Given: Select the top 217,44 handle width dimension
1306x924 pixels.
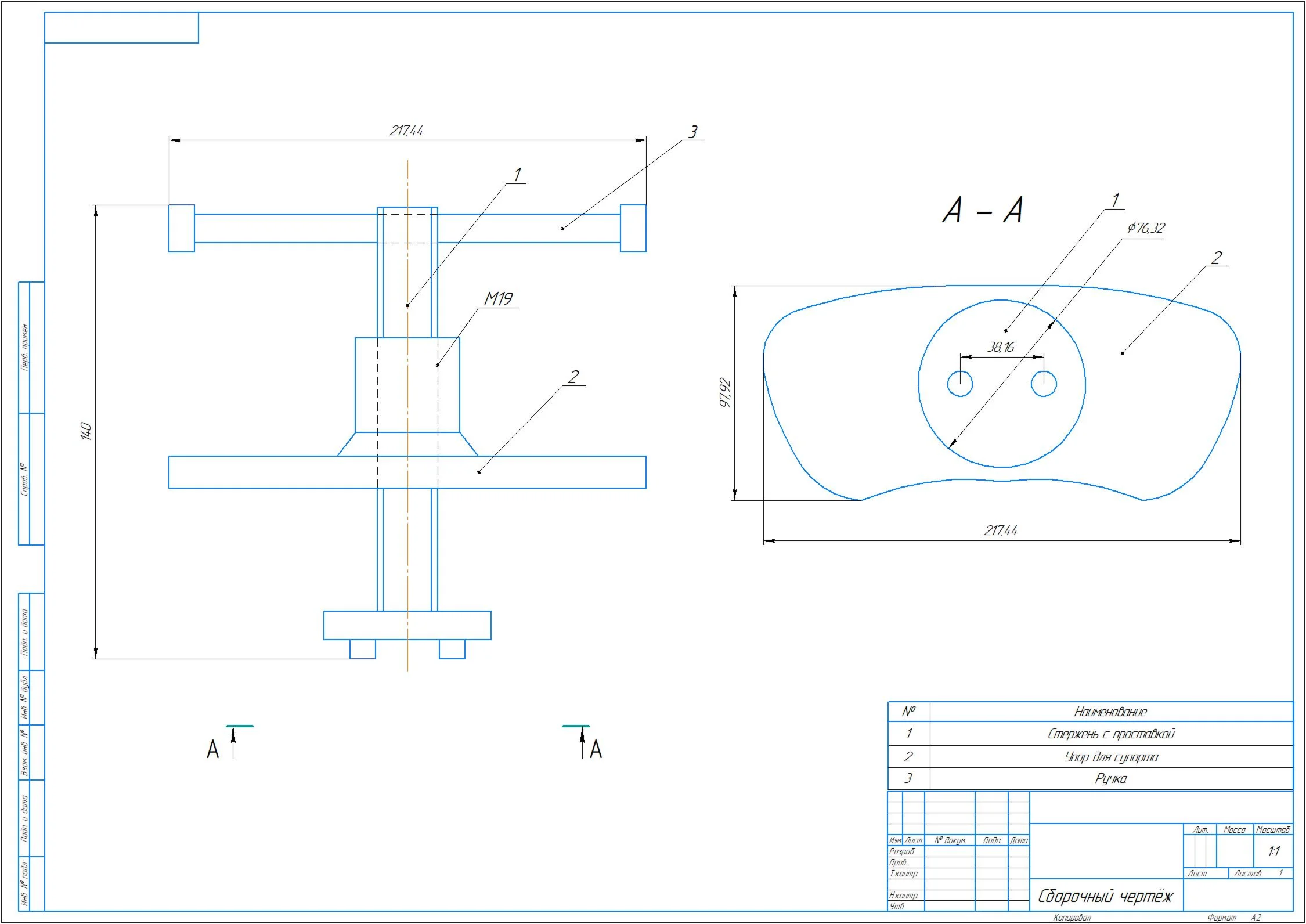Looking at the screenshot, I should [x=406, y=131].
